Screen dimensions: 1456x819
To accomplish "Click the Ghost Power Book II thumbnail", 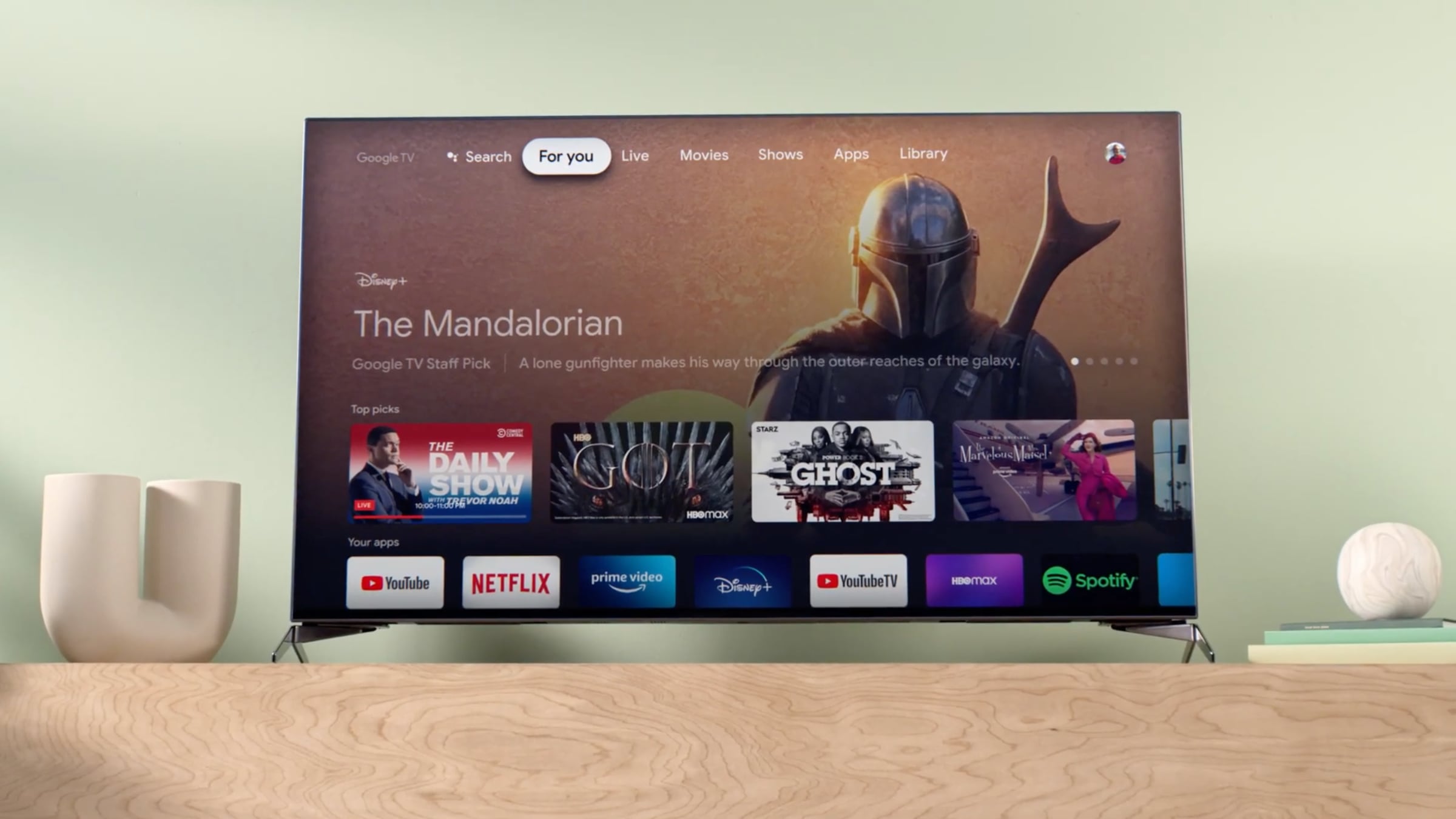I will click(x=842, y=471).
